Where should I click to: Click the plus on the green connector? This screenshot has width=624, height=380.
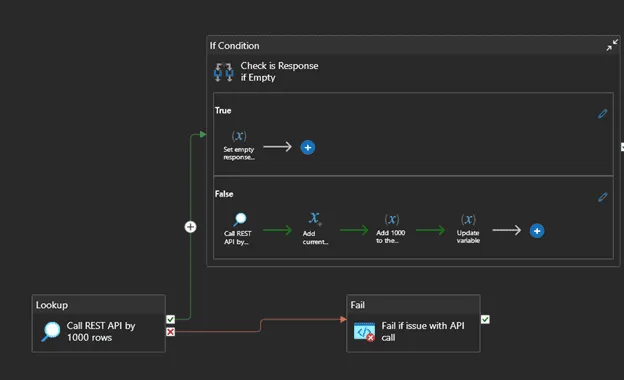click(x=190, y=227)
